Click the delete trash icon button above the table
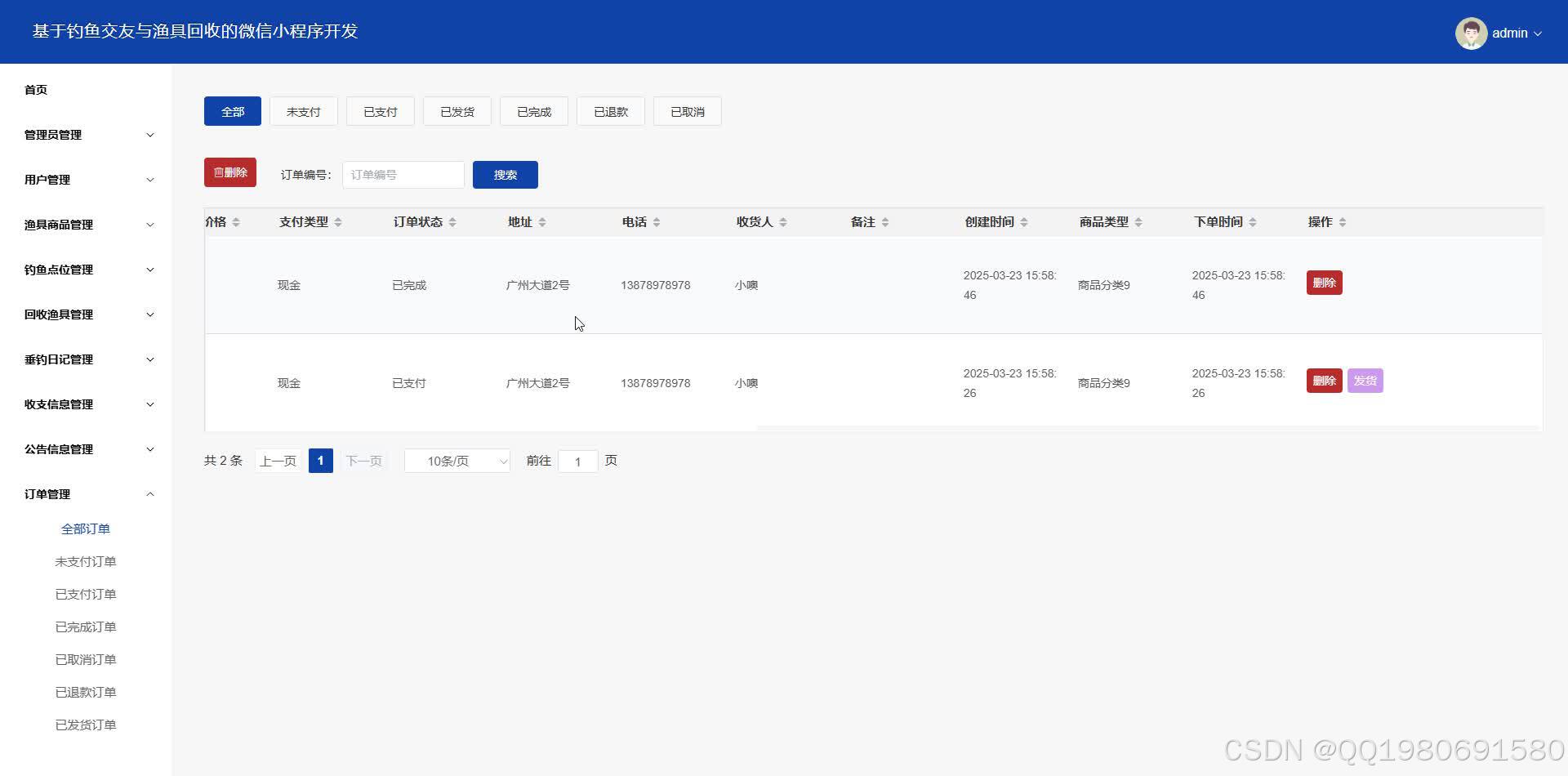Screen dimensions: 1568x776 [229, 172]
